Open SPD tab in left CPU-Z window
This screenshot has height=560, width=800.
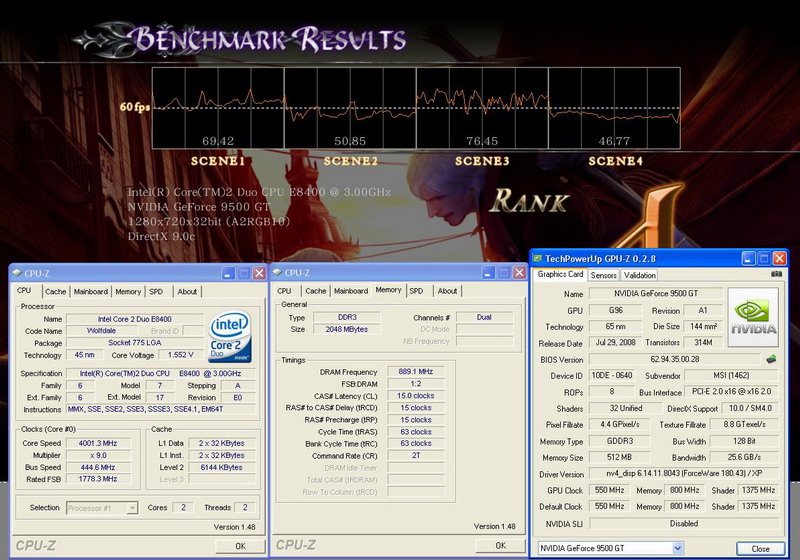pyautogui.click(x=156, y=292)
